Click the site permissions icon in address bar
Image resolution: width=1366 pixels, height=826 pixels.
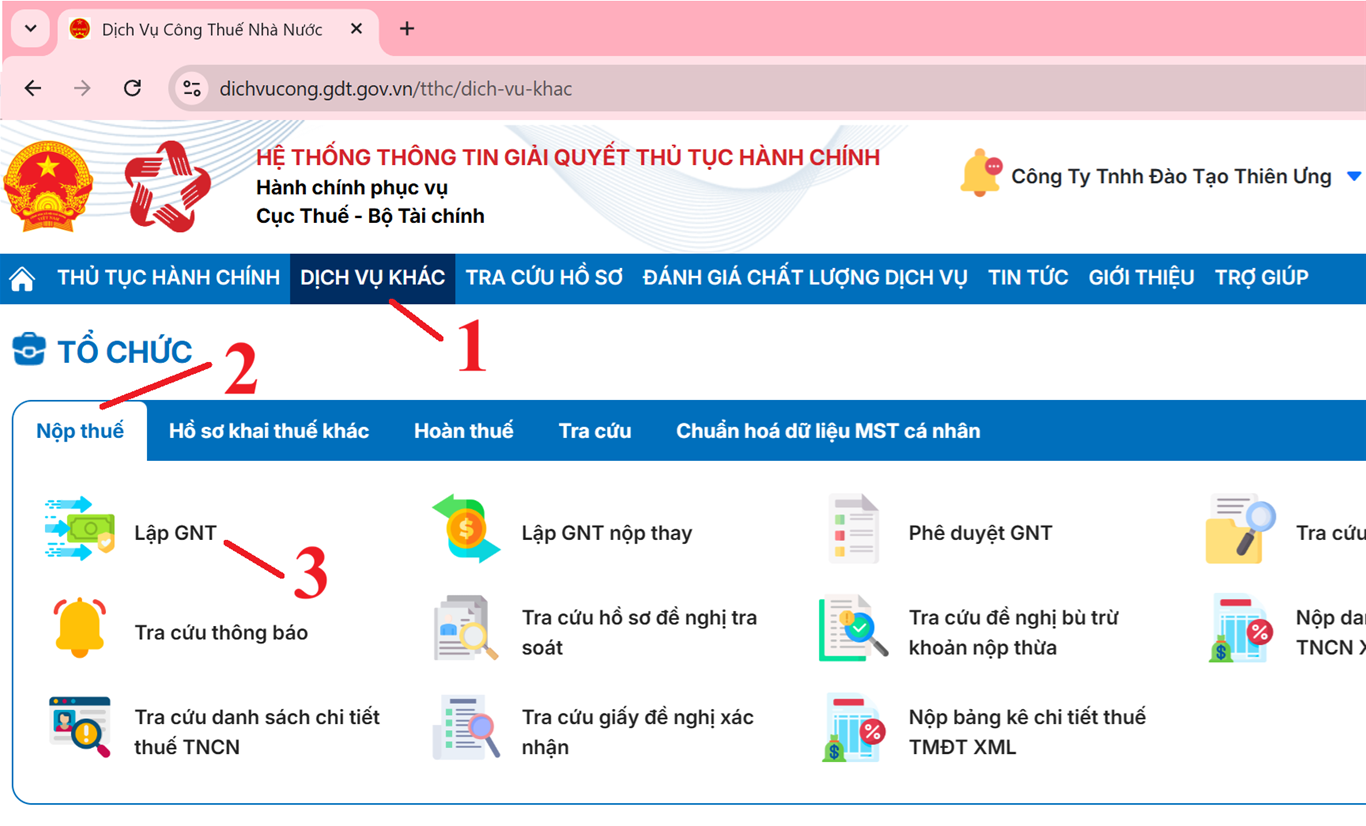tap(191, 88)
